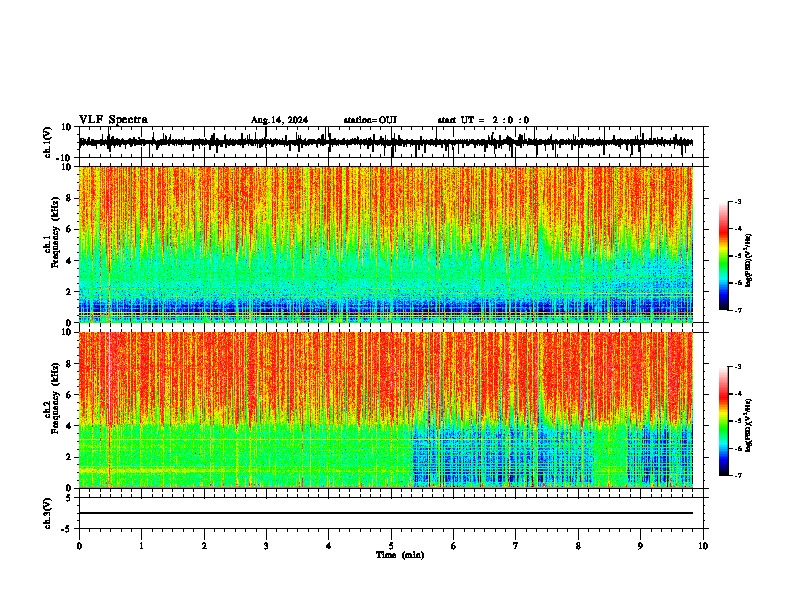This screenshot has width=792, height=612.
Task: Click the ch.2 spectrogram panel
Action: tap(386, 410)
